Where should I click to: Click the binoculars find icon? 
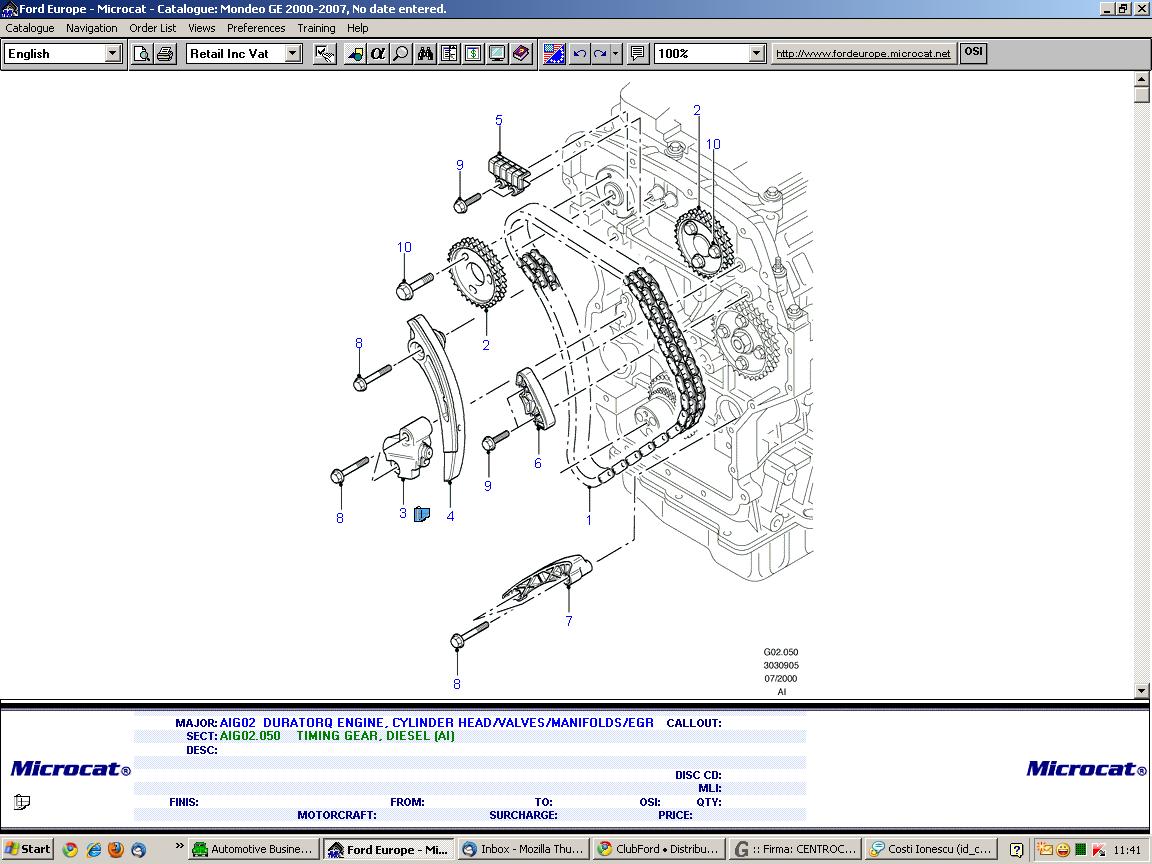(x=426, y=54)
